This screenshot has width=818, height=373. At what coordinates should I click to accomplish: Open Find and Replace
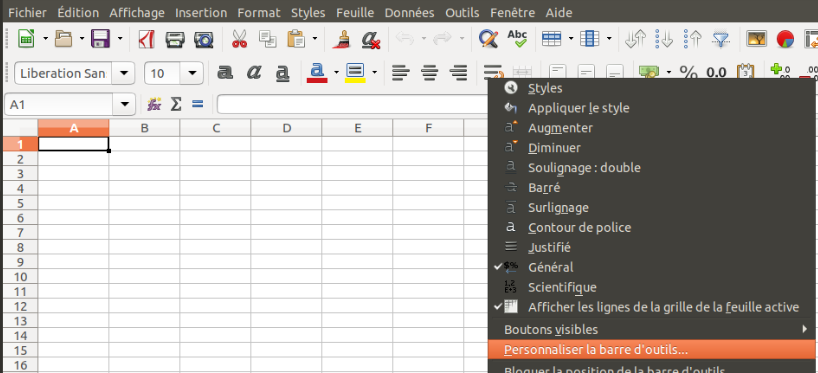click(488, 39)
